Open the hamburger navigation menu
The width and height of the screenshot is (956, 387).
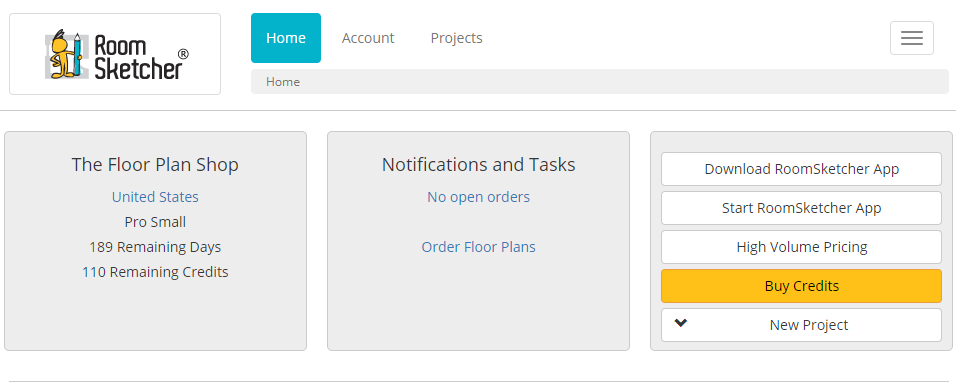point(911,38)
